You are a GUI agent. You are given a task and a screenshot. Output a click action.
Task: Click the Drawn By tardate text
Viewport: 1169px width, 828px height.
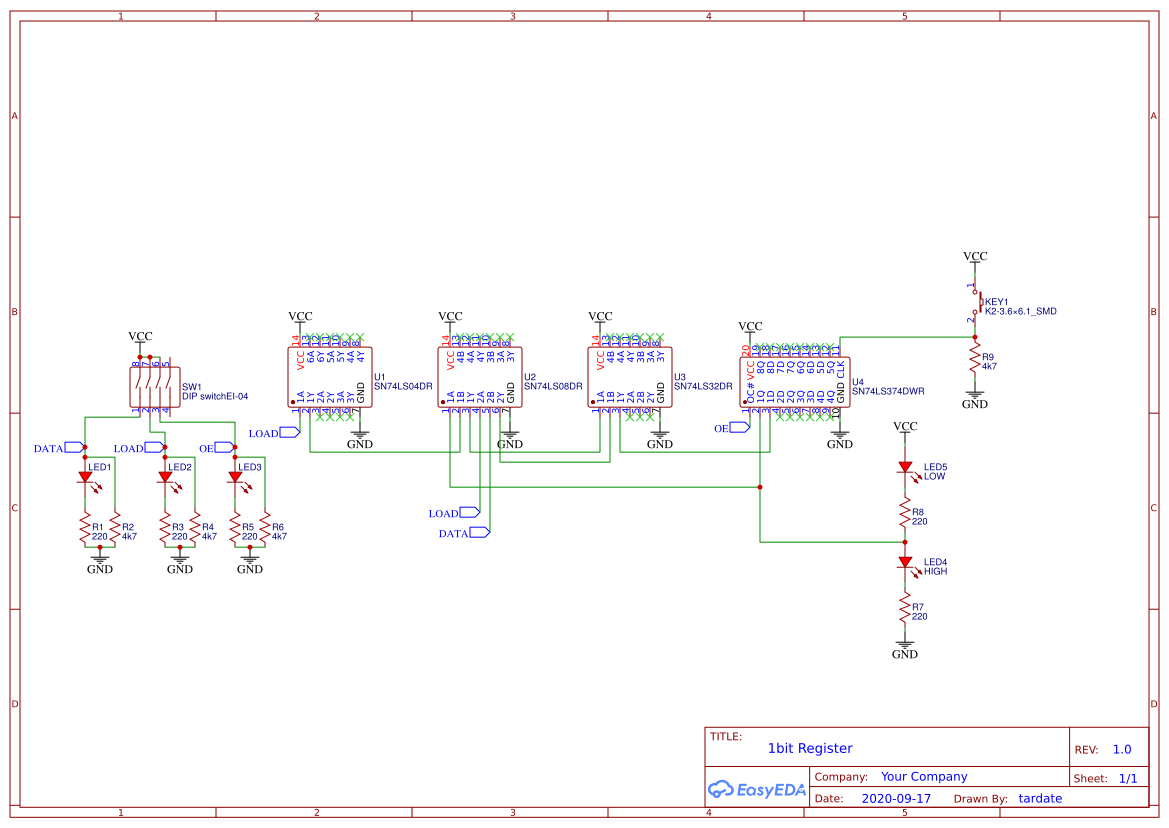coord(1040,798)
